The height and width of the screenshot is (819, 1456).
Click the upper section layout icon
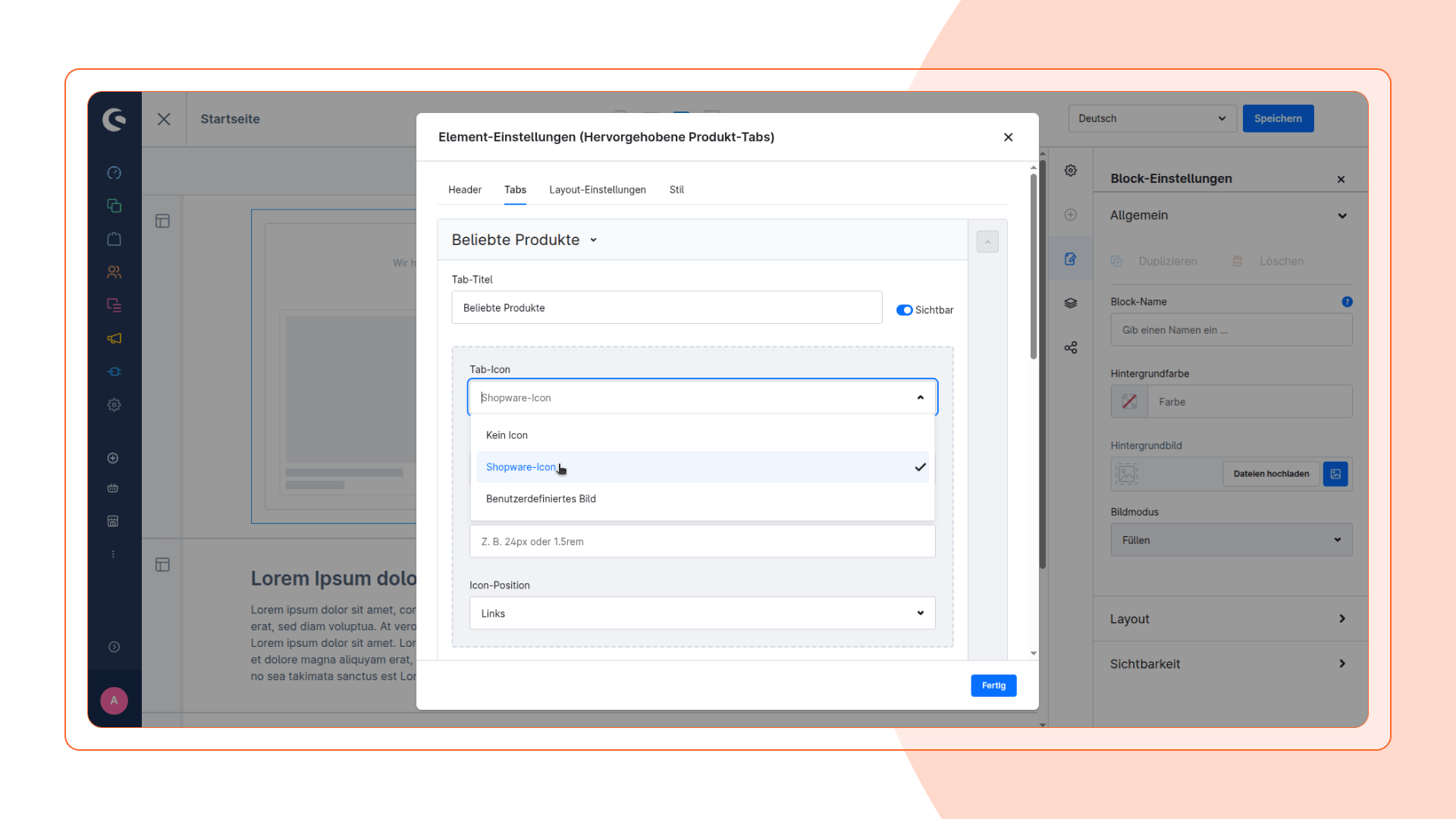click(x=162, y=221)
